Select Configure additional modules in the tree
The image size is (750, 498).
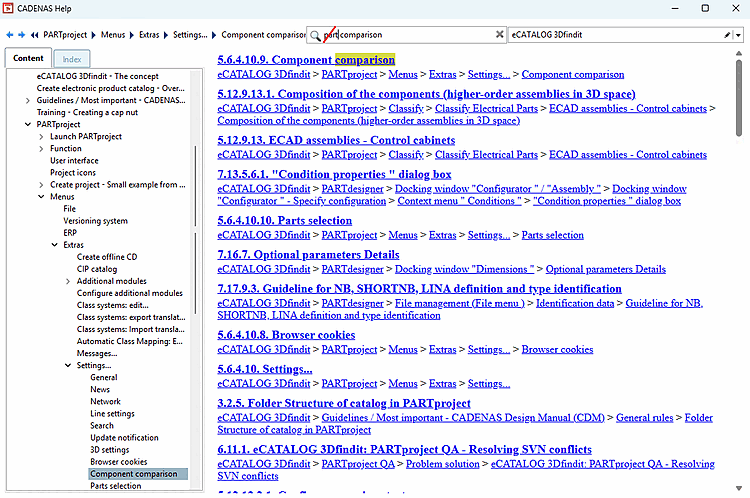tap(130, 293)
